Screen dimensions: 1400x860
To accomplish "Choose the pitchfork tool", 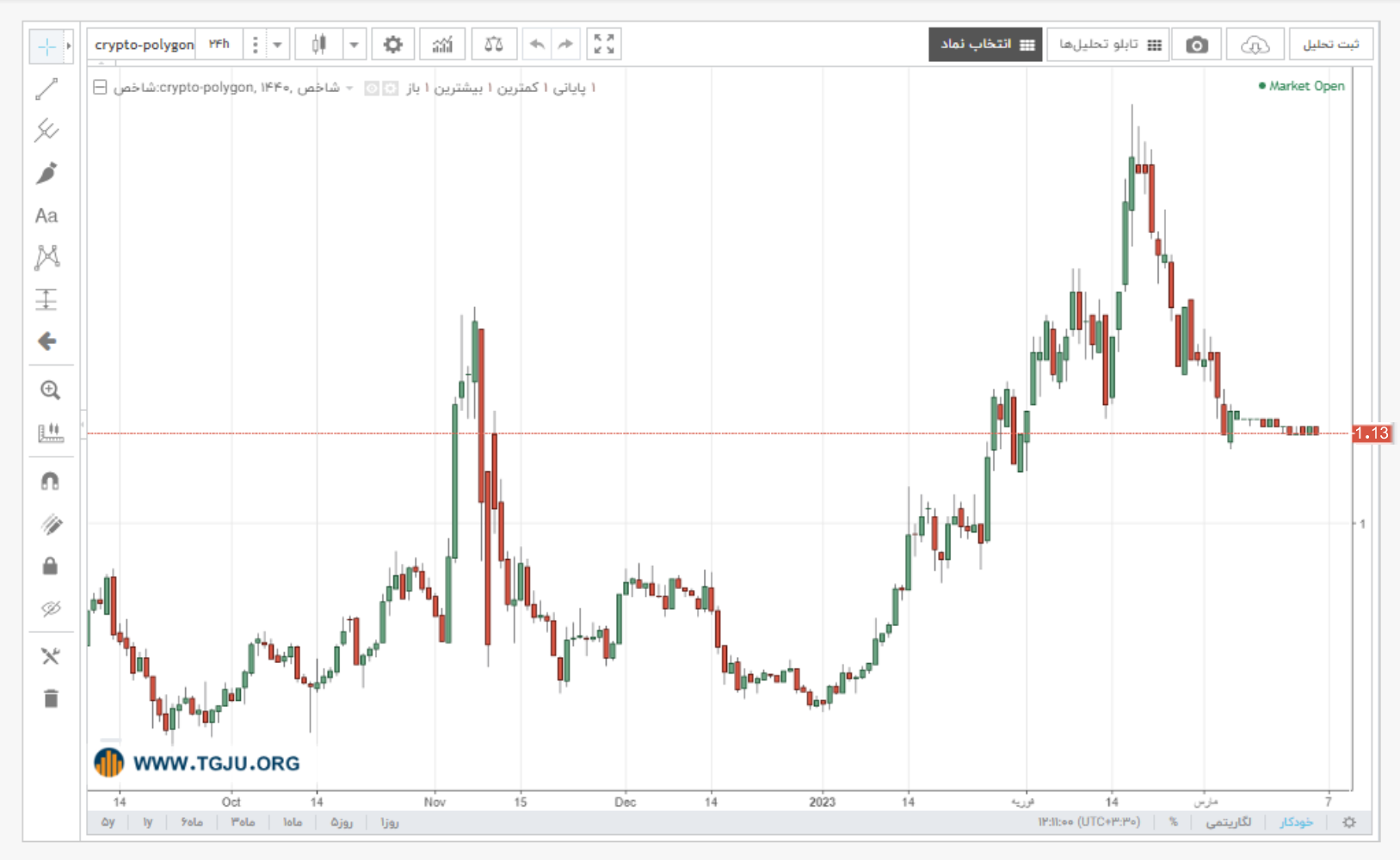I will point(46,131).
